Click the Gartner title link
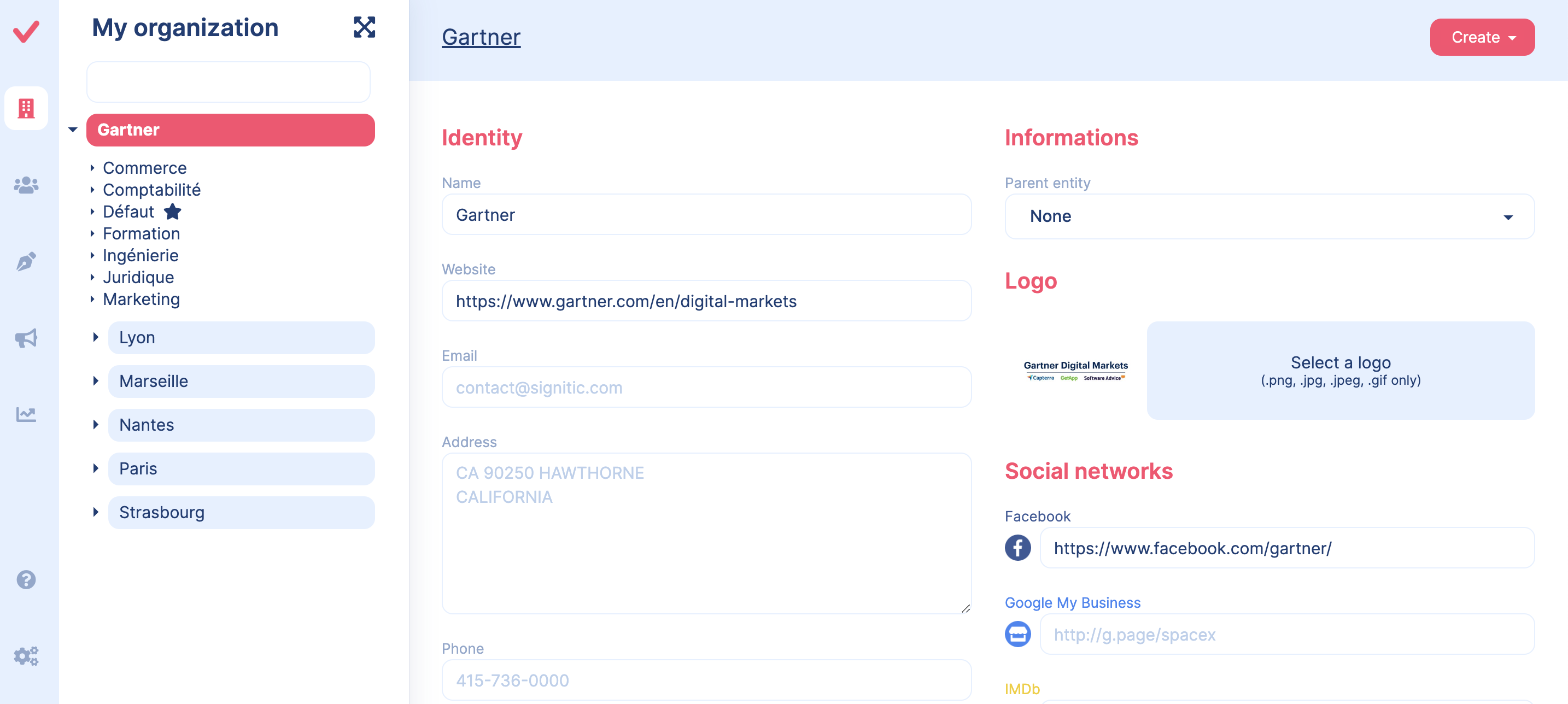The height and width of the screenshot is (704, 1568). point(481,37)
